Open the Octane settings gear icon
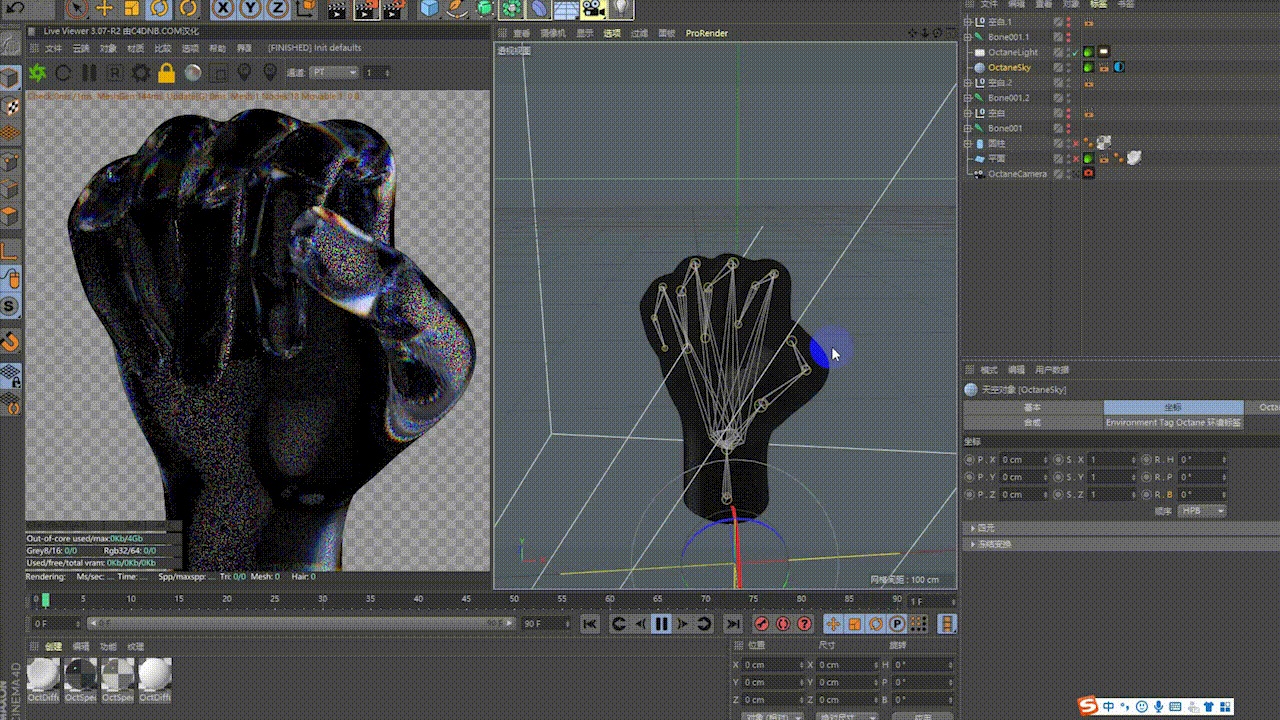This screenshot has height=720, width=1280. [141, 73]
